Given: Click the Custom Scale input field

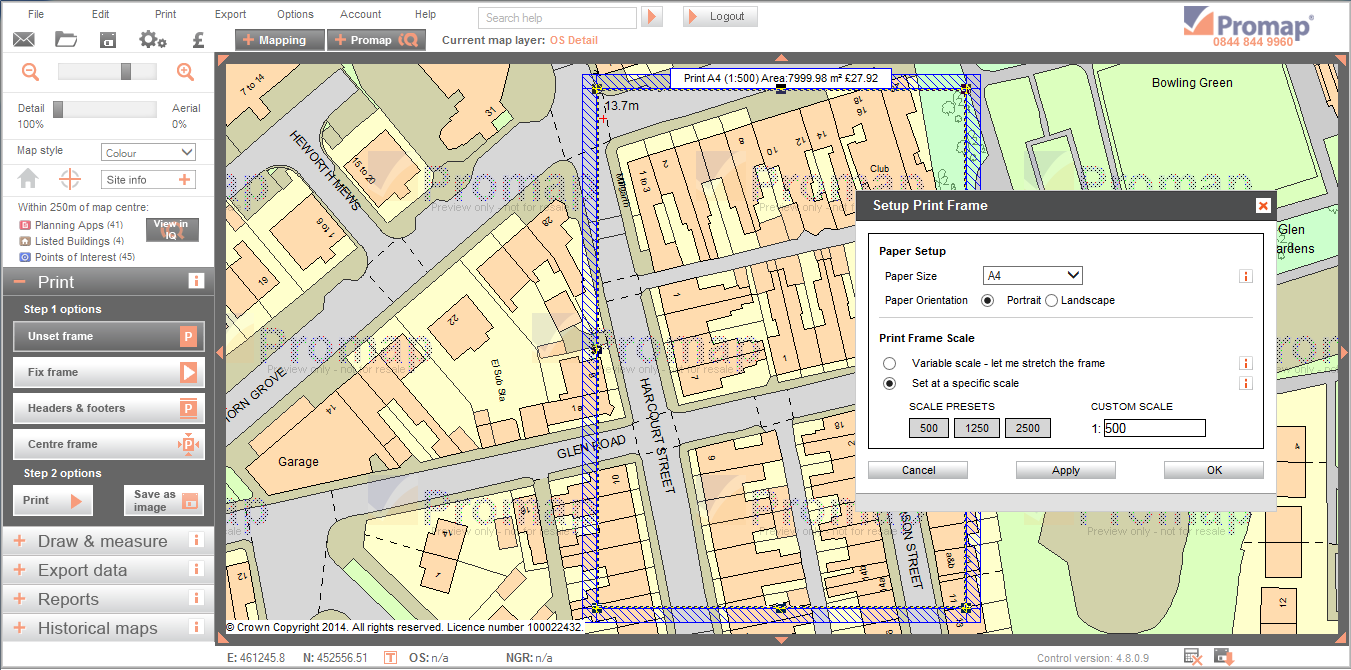Looking at the screenshot, I should point(1154,429).
